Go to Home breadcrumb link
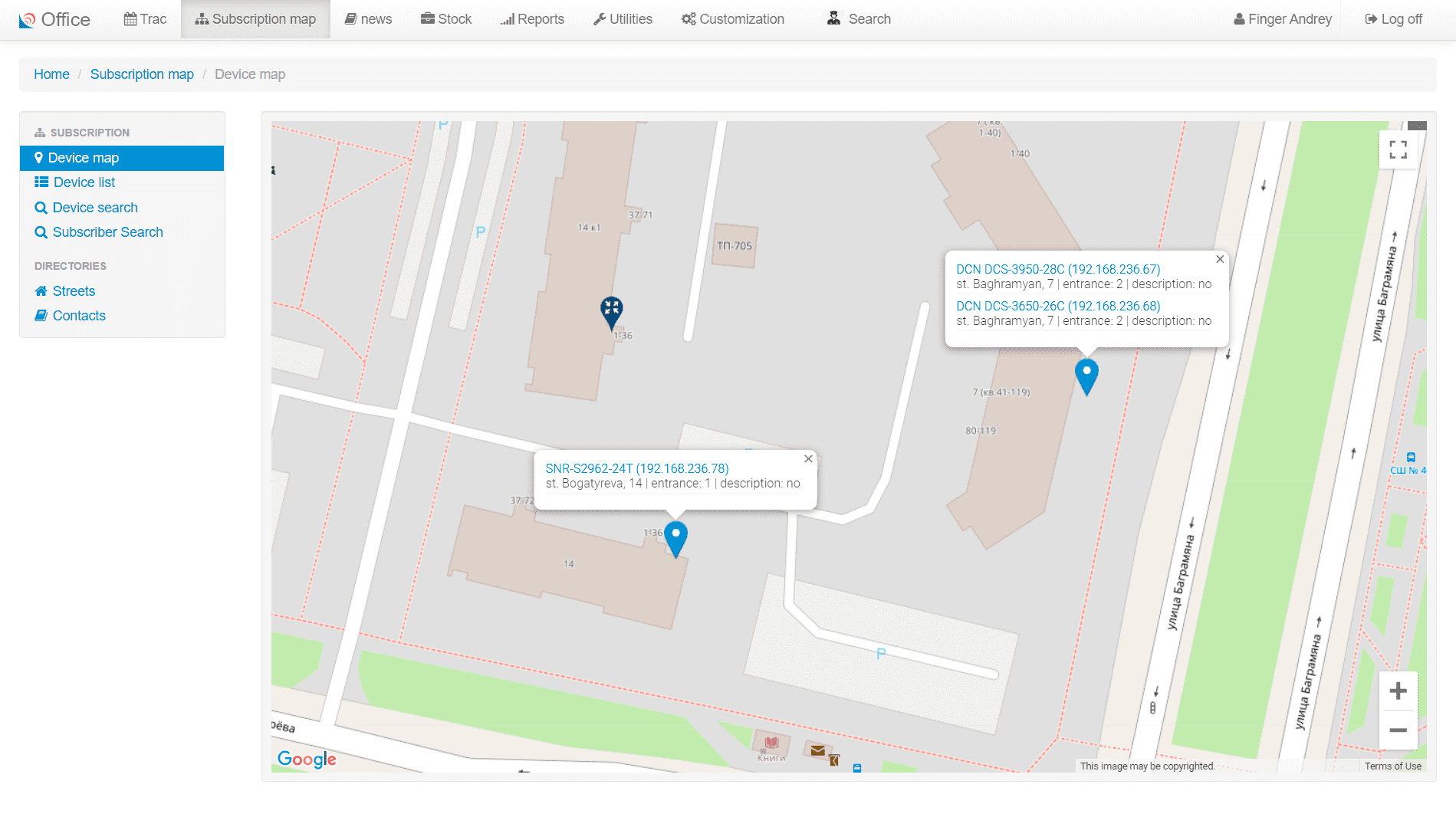This screenshot has width=1456, height=827. point(51,74)
